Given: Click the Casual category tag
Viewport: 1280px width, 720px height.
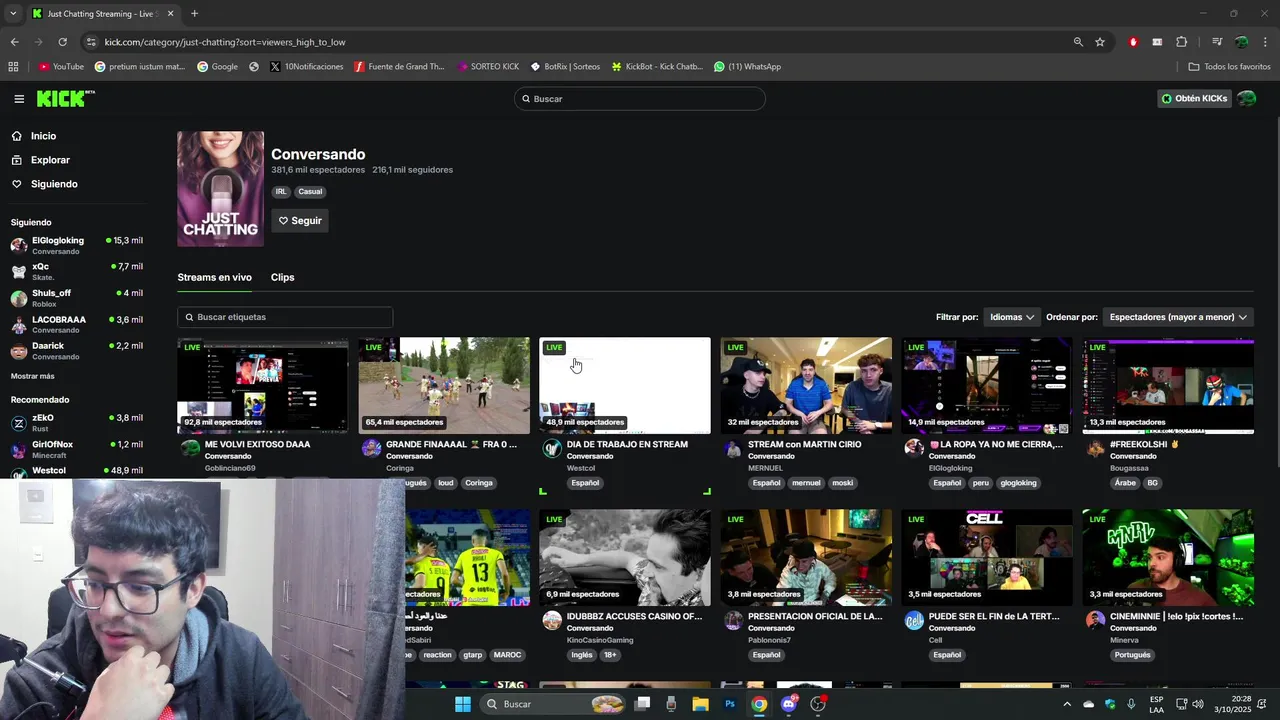Looking at the screenshot, I should pyautogui.click(x=310, y=192).
